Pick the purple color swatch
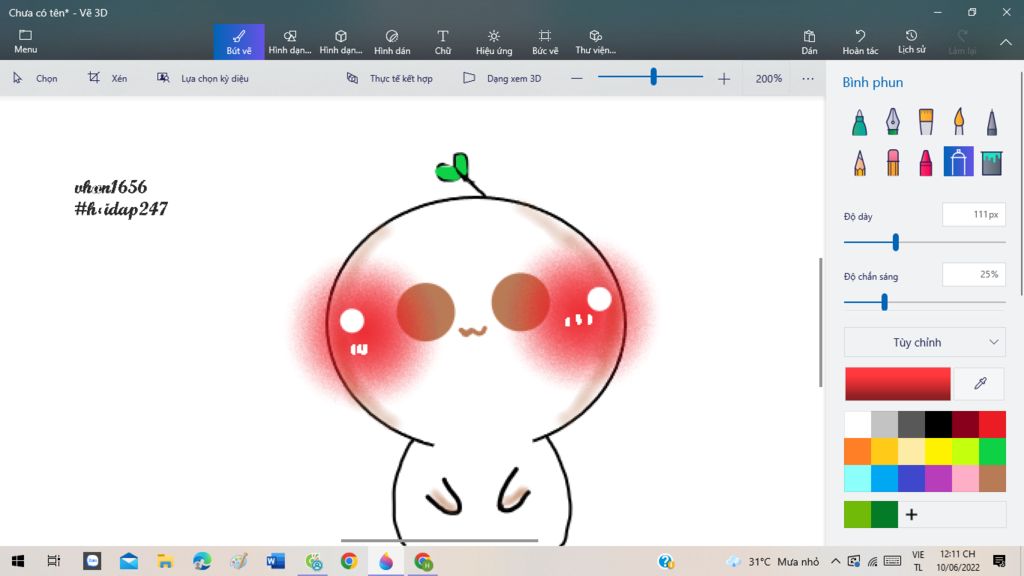The height and width of the screenshot is (576, 1024). (x=938, y=478)
